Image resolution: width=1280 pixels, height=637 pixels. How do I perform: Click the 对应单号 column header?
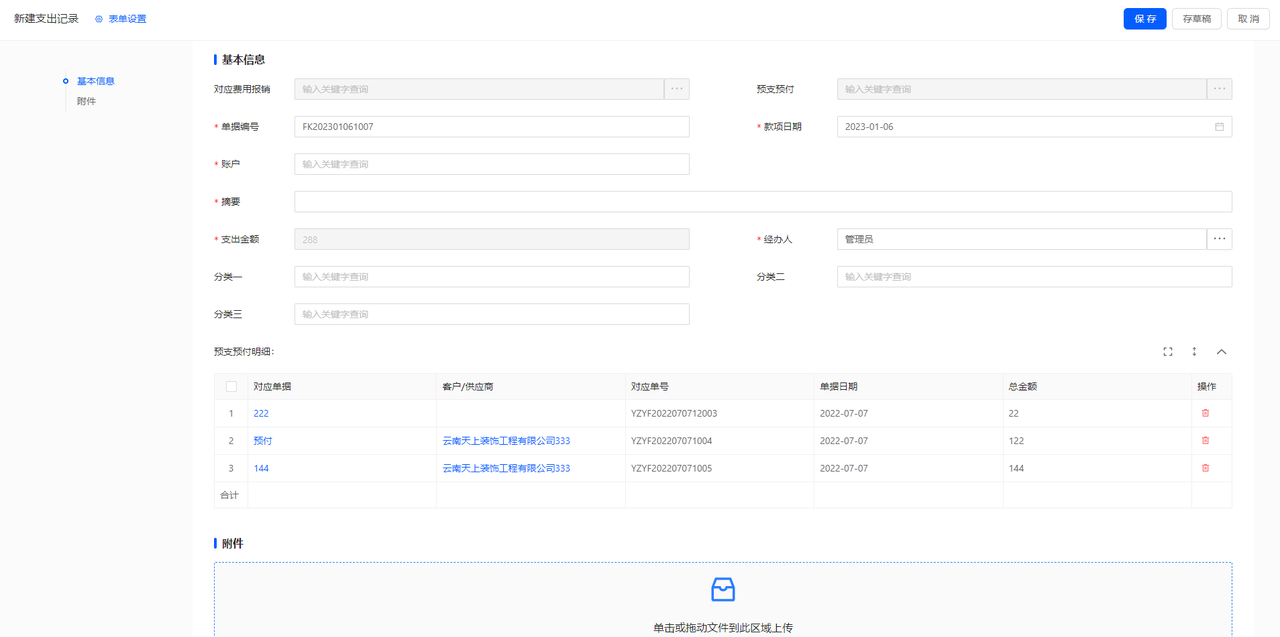(720, 386)
